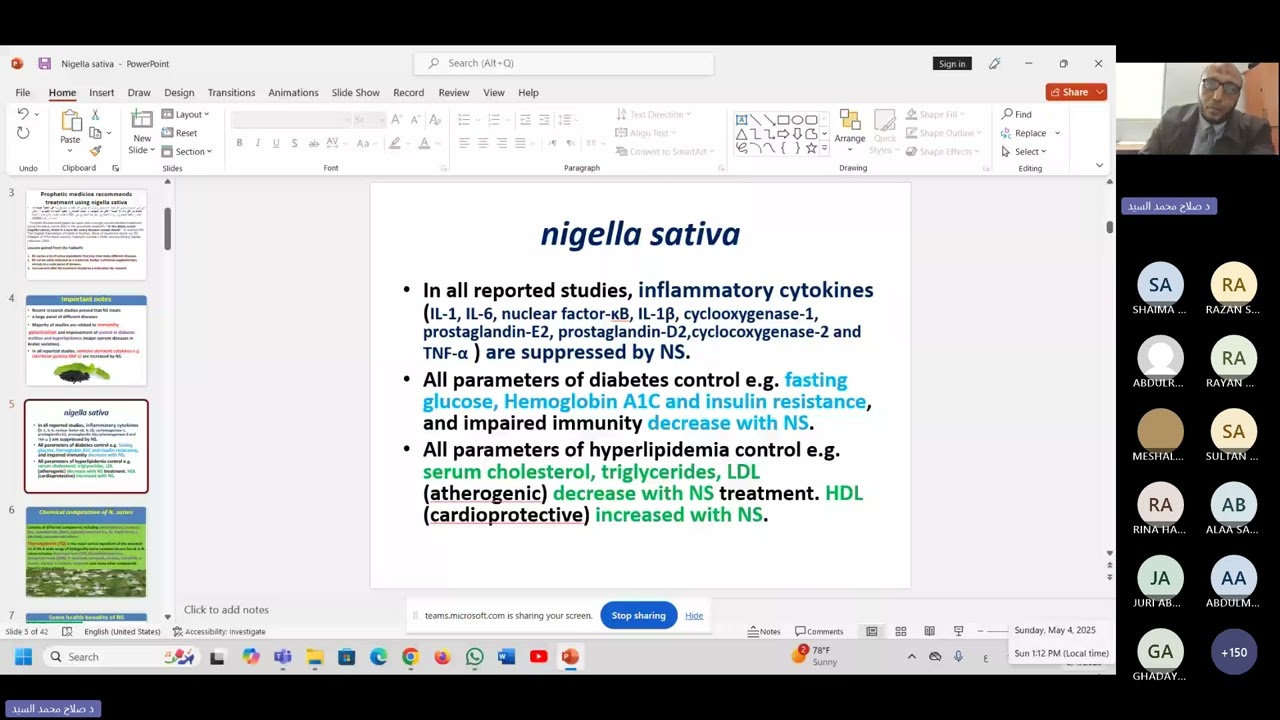Switch to Reading View in status bar

tap(930, 631)
